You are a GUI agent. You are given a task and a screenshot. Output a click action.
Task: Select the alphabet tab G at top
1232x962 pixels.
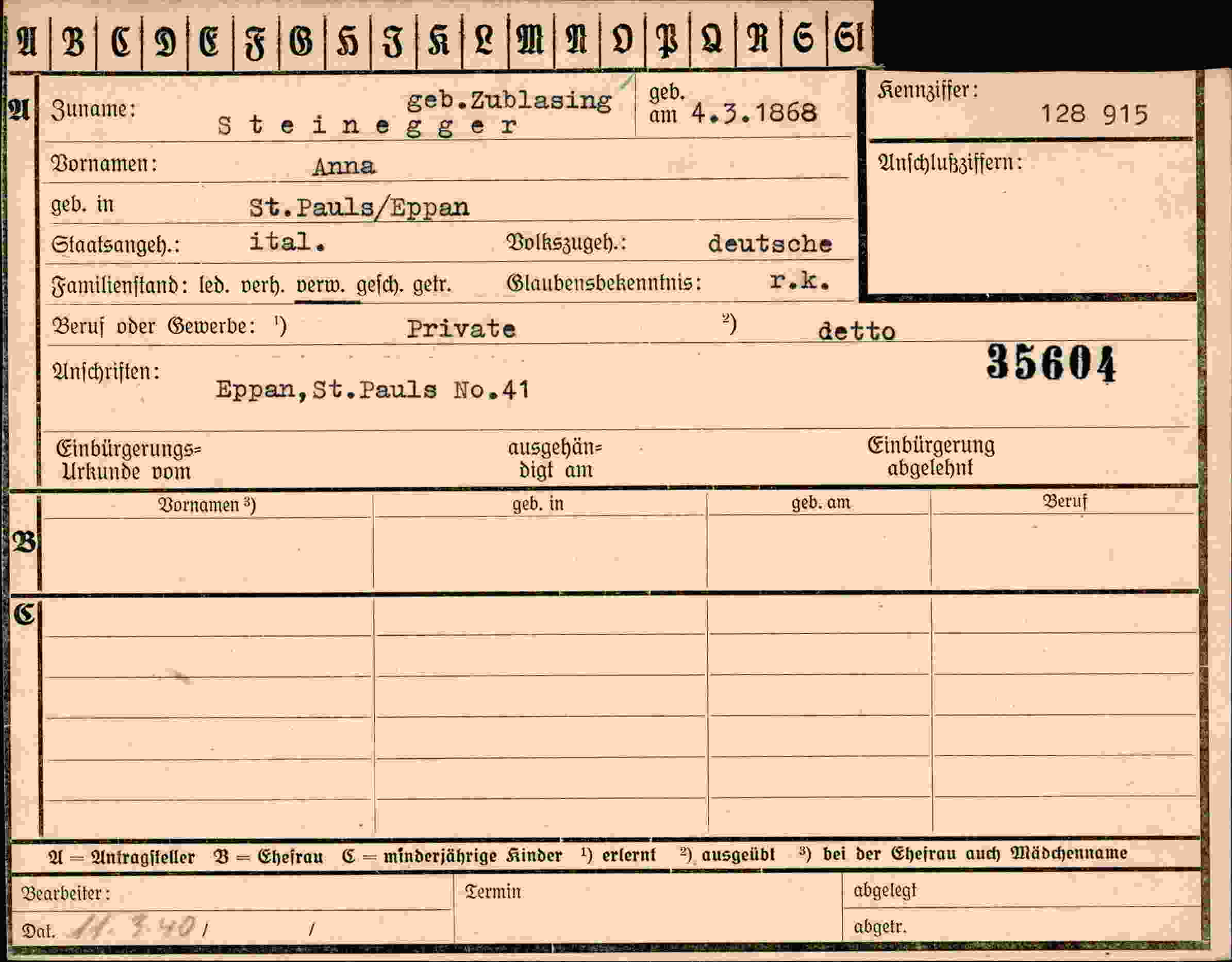coord(301,41)
